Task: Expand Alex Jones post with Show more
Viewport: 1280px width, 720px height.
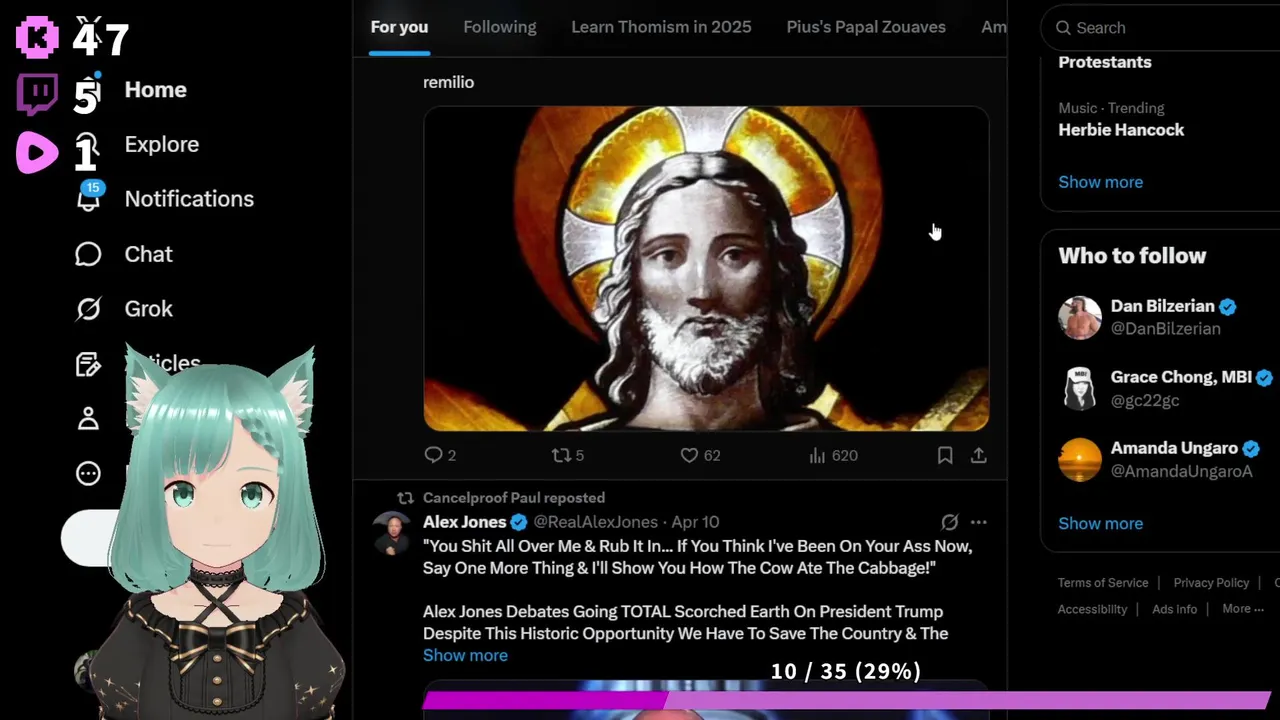Action: pyautogui.click(x=465, y=655)
